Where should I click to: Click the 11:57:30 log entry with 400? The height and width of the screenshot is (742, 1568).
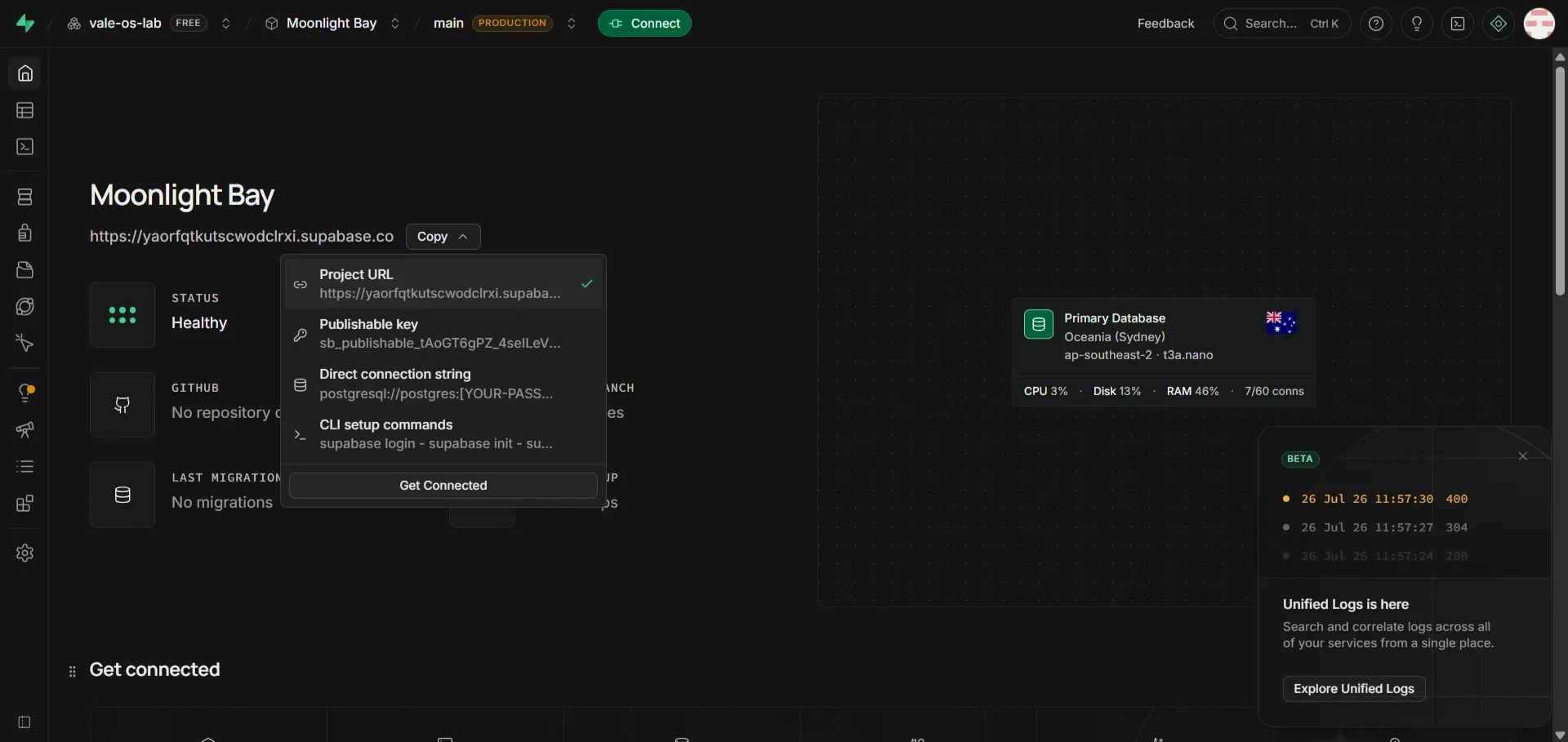(1376, 499)
